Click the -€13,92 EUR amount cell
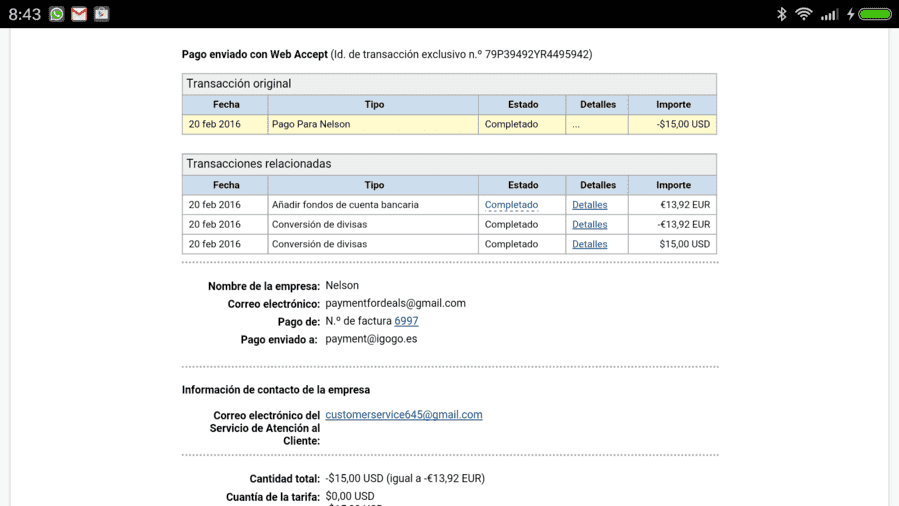Screen dimensions: 899x506 coord(673,224)
